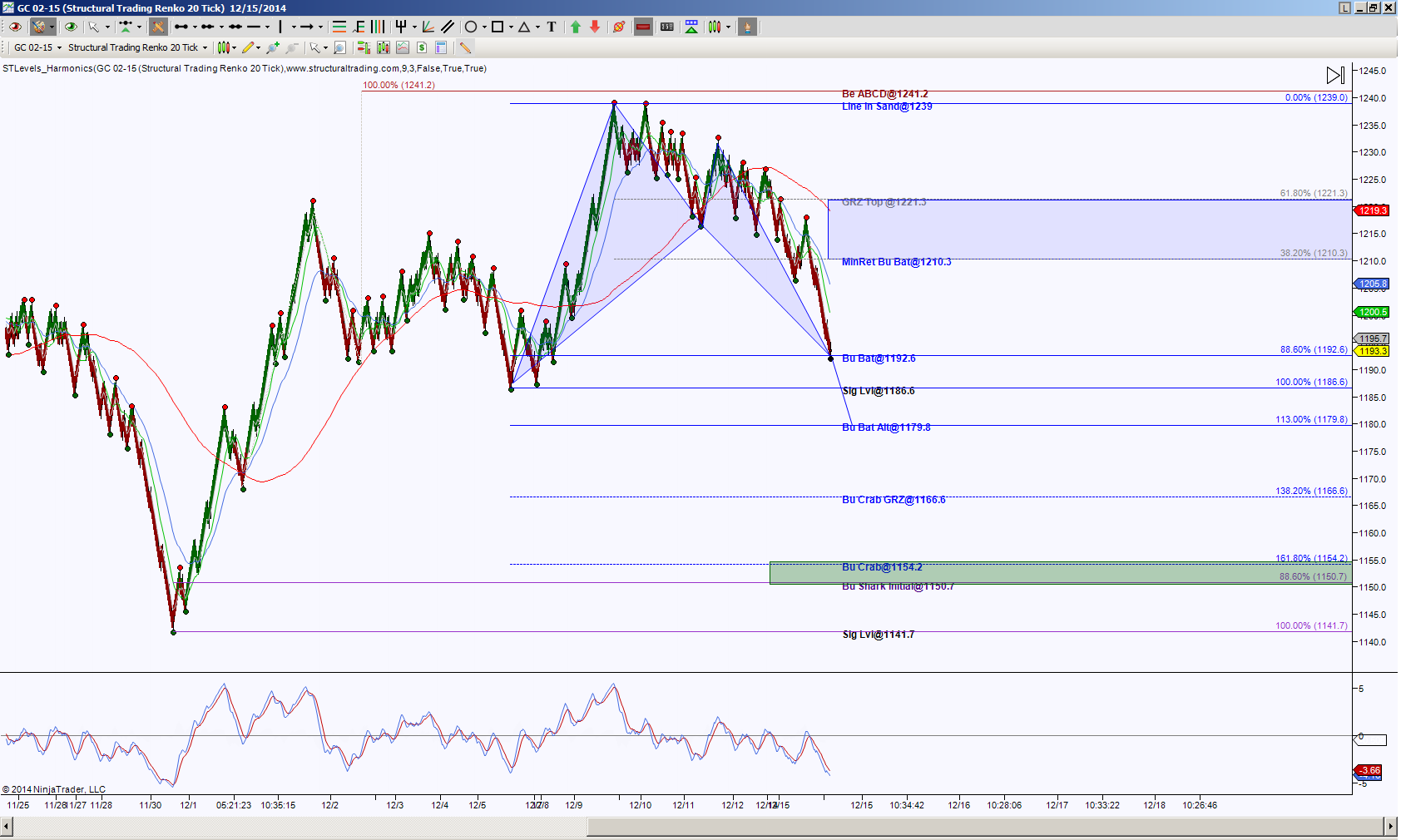Toggle the green eye visibility icon
This screenshot has width=1401, height=840.
tap(71, 27)
